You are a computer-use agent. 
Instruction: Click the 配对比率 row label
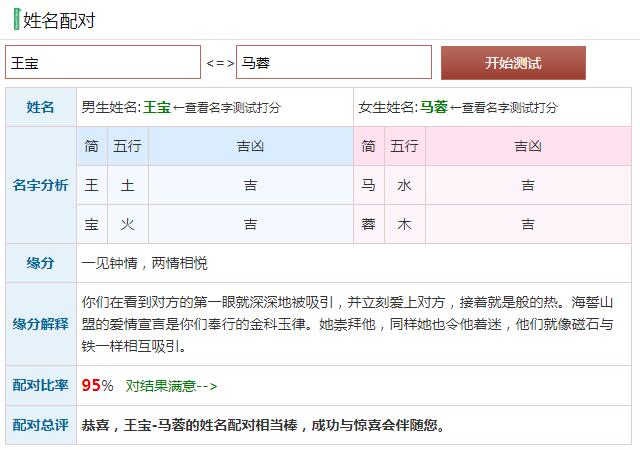point(41,385)
